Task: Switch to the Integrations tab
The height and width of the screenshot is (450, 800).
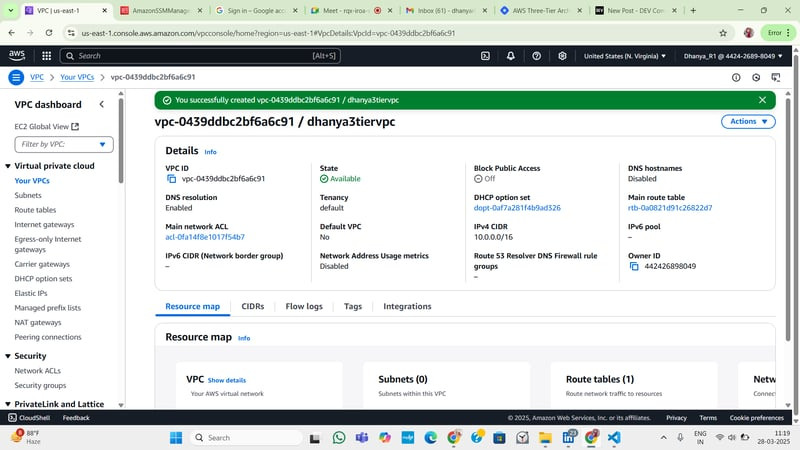Action: [x=407, y=306]
